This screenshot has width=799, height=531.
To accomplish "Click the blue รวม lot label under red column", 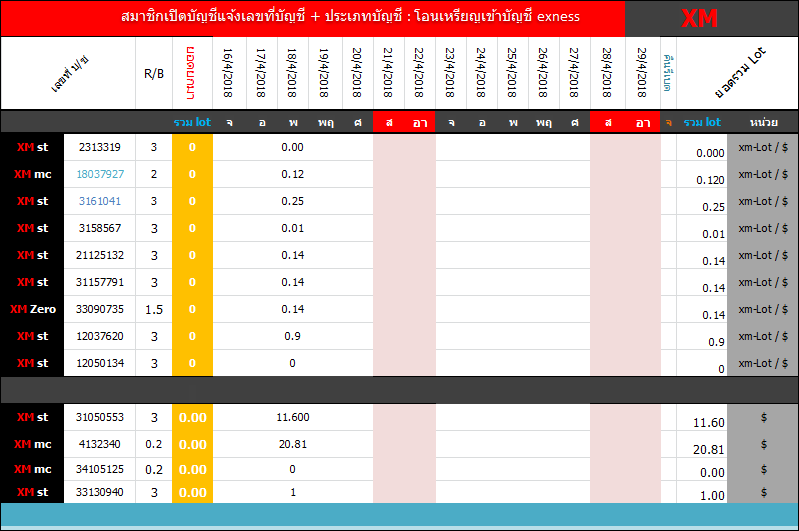I will pos(192,122).
